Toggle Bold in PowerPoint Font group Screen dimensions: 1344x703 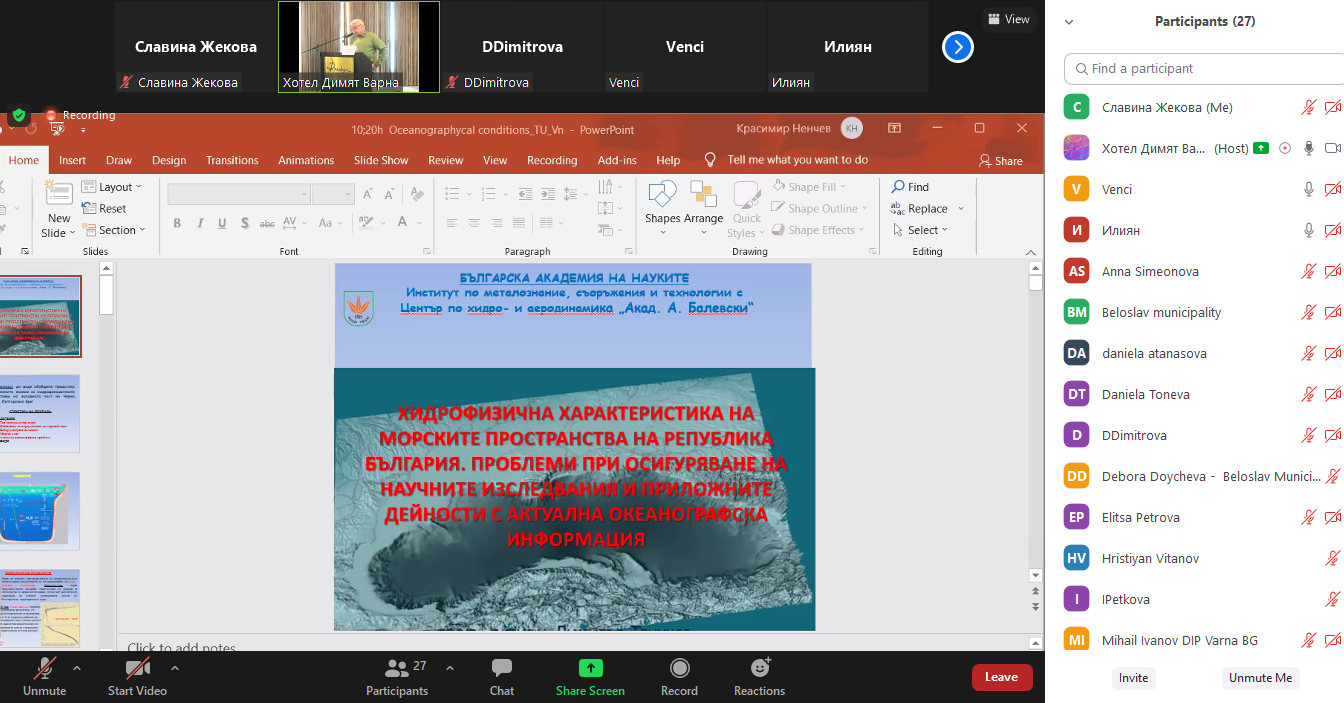click(177, 223)
